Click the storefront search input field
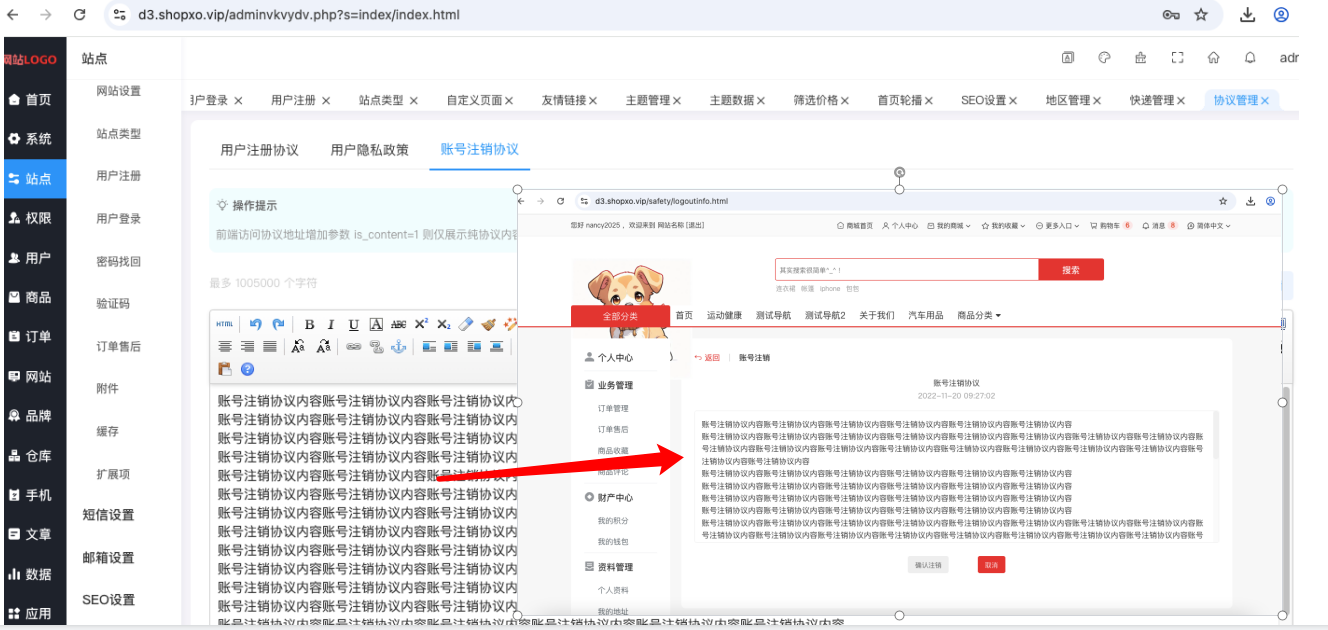Viewport: 1328px width, 630px height. click(x=906, y=270)
